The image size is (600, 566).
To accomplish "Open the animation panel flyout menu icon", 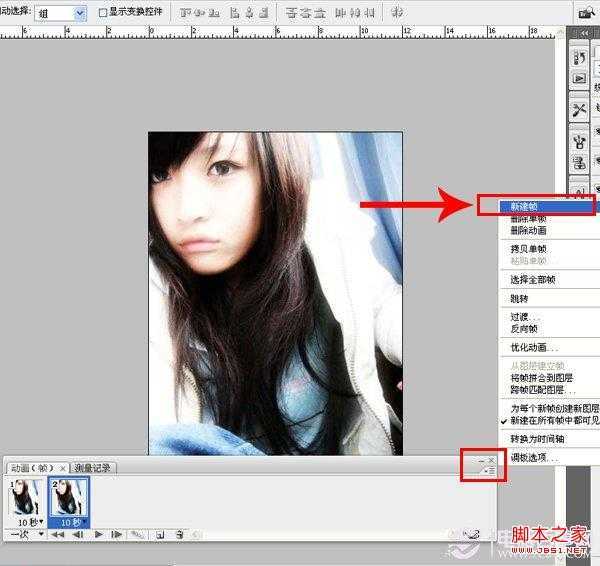I will tap(490, 471).
